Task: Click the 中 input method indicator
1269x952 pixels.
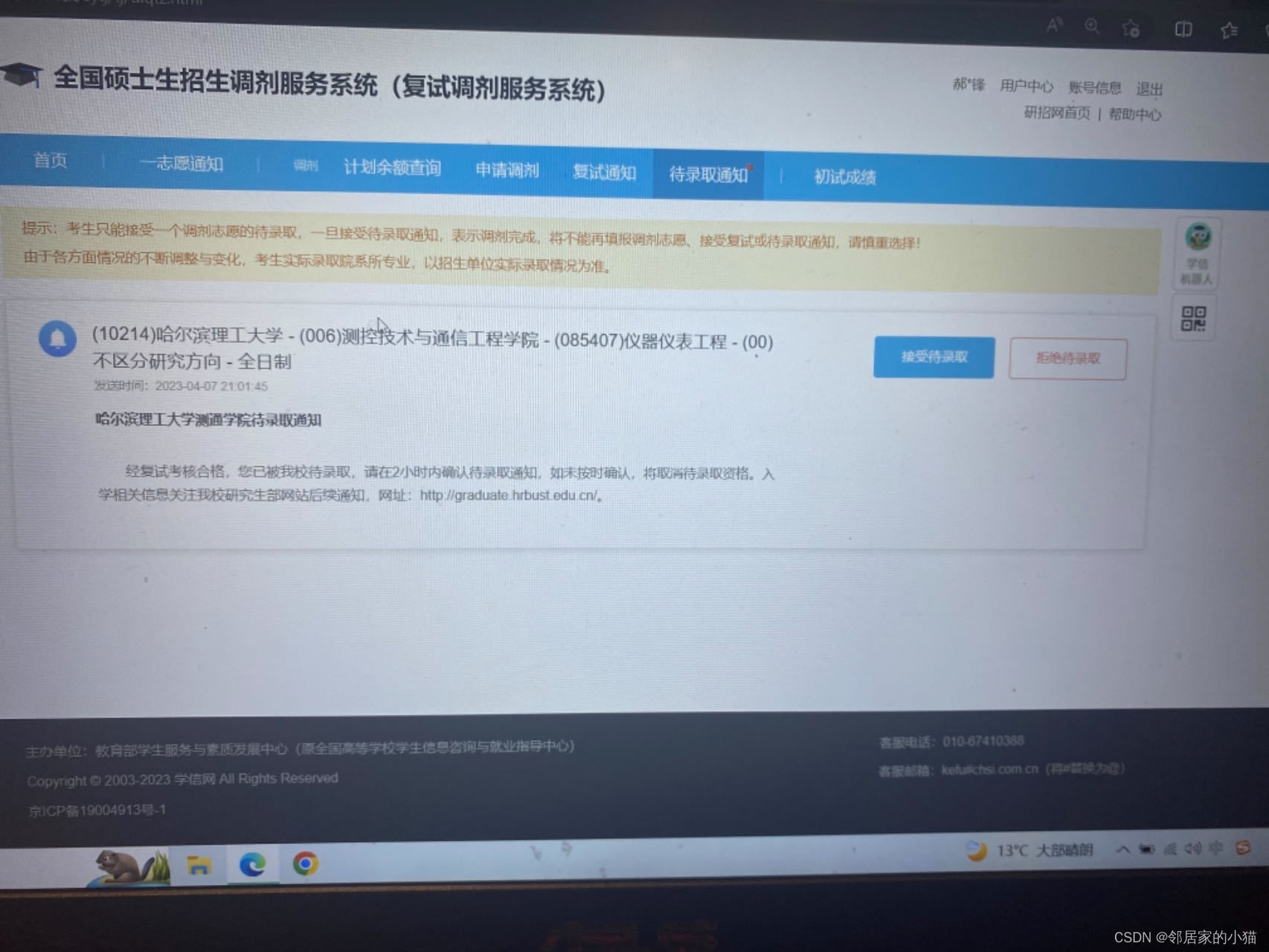Action: [x=1217, y=848]
